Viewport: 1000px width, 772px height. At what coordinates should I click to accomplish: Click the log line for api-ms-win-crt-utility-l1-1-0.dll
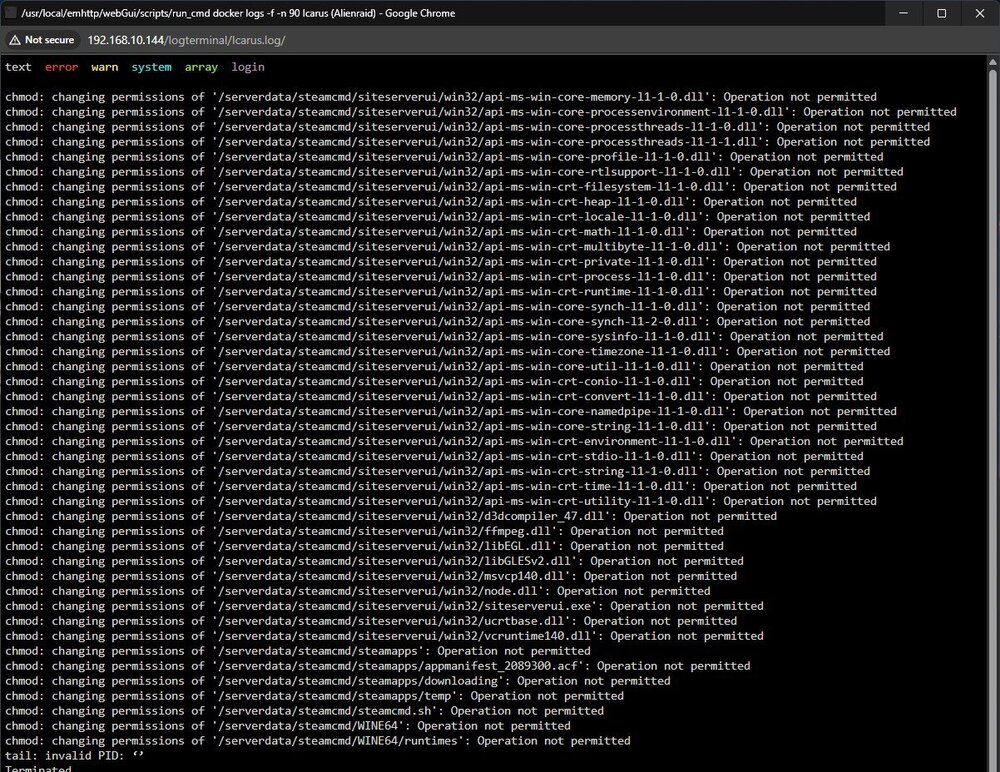point(441,501)
